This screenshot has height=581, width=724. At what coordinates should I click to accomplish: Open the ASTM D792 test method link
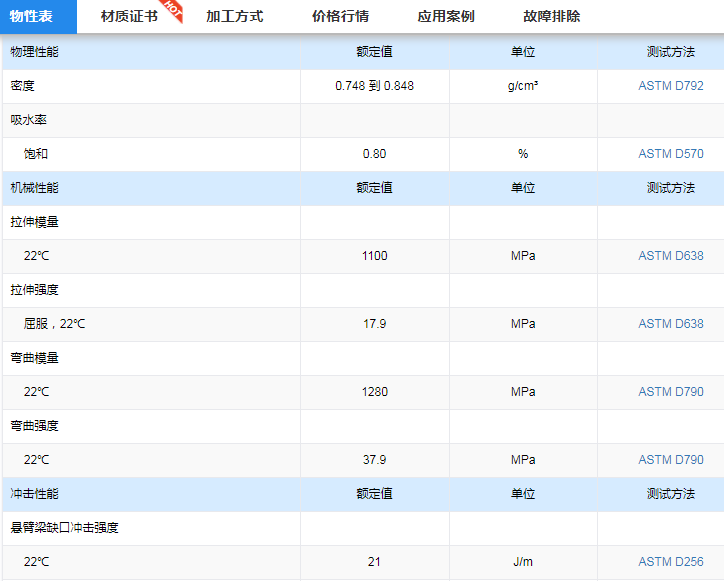[670, 86]
